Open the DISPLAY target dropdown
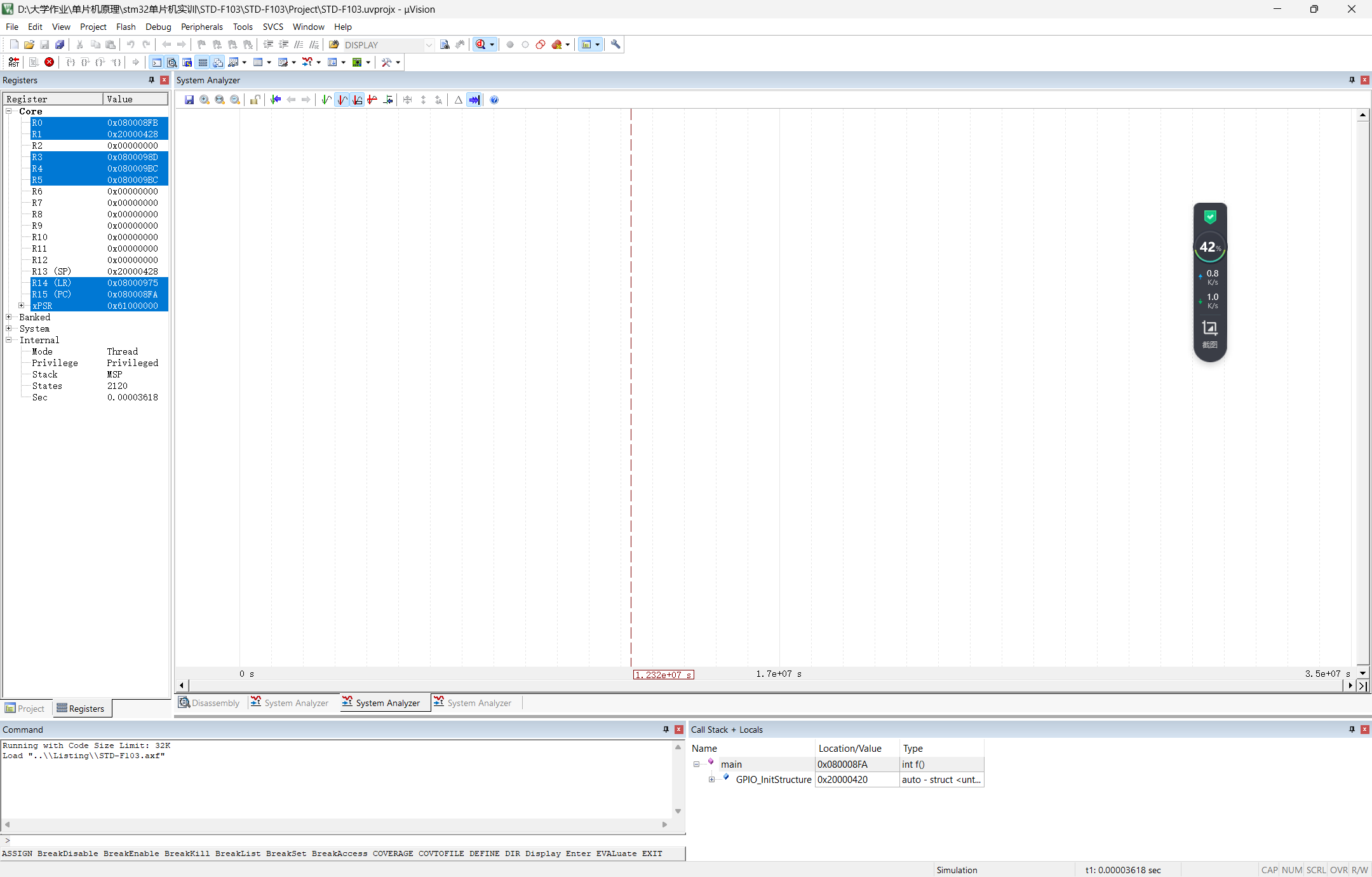1372x877 pixels. tap(429, 45)
